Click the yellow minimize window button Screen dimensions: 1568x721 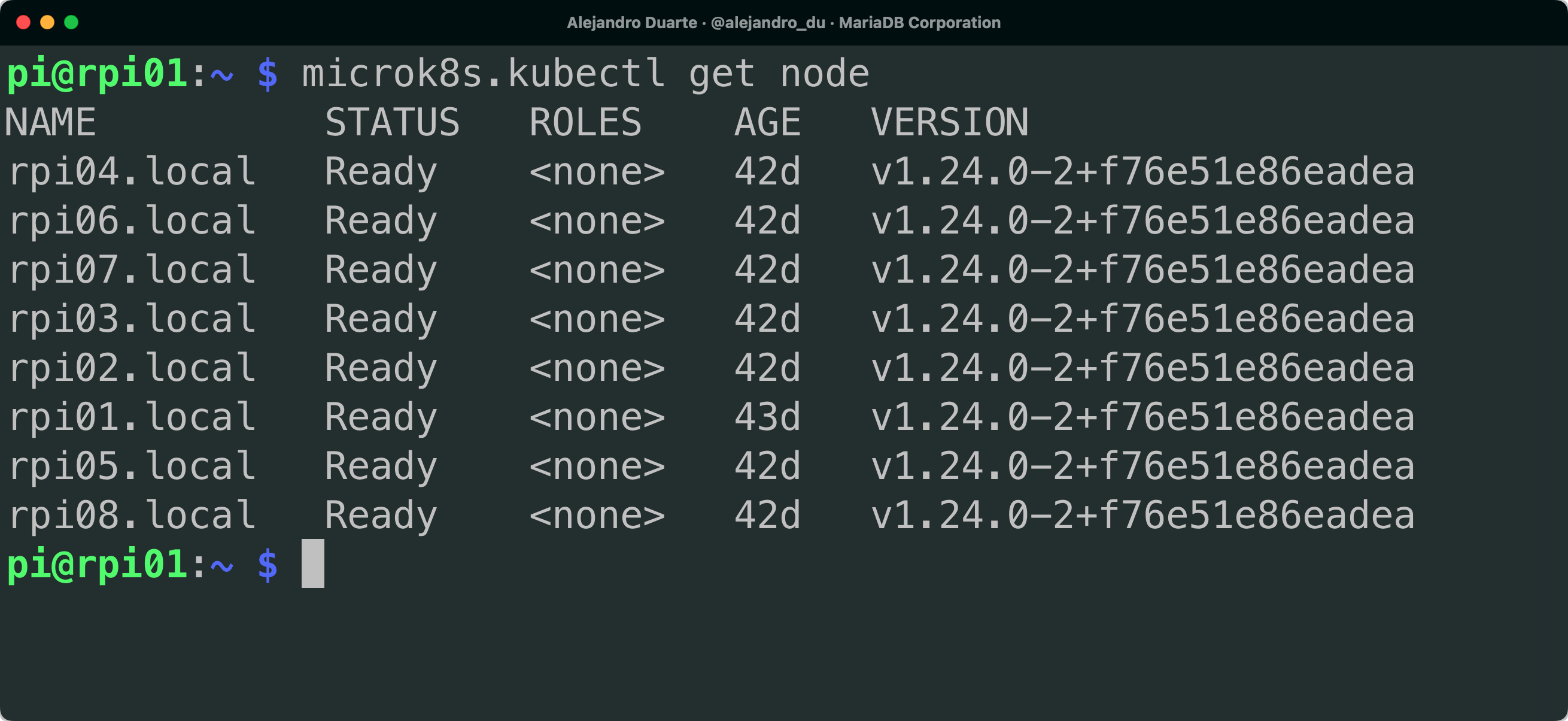coord(47,23)
